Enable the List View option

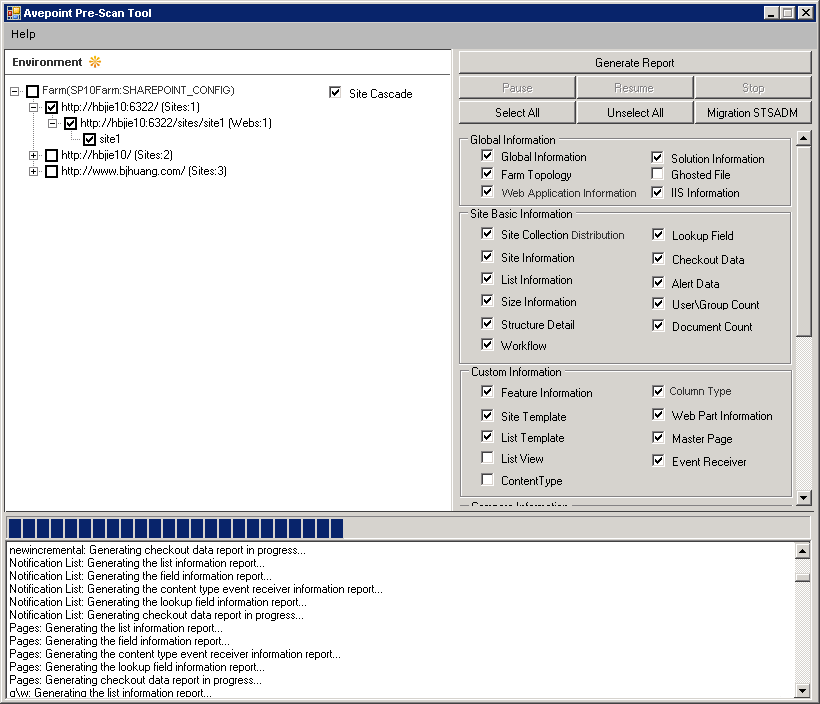tap(487, 459)
